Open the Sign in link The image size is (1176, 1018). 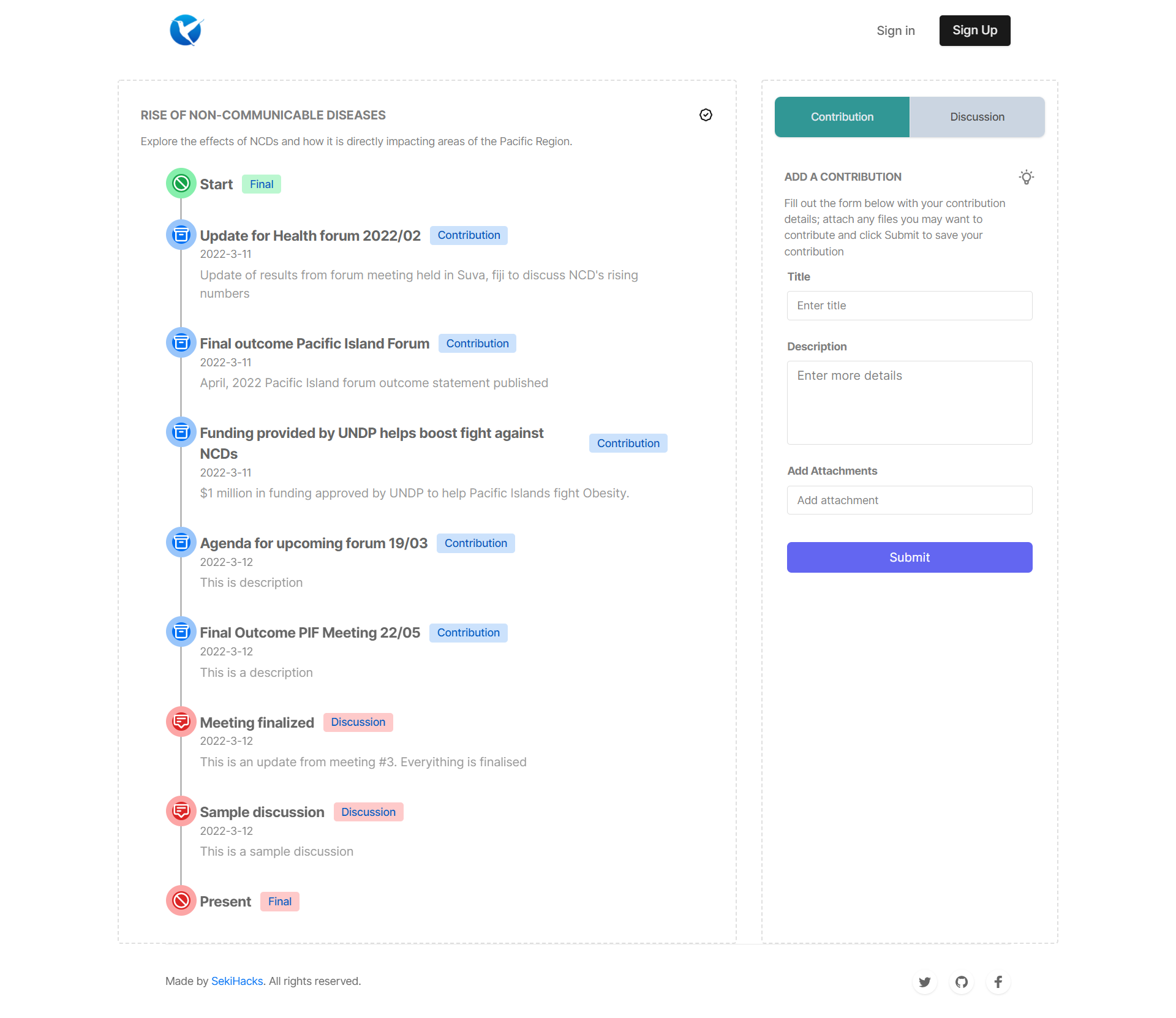895,31
